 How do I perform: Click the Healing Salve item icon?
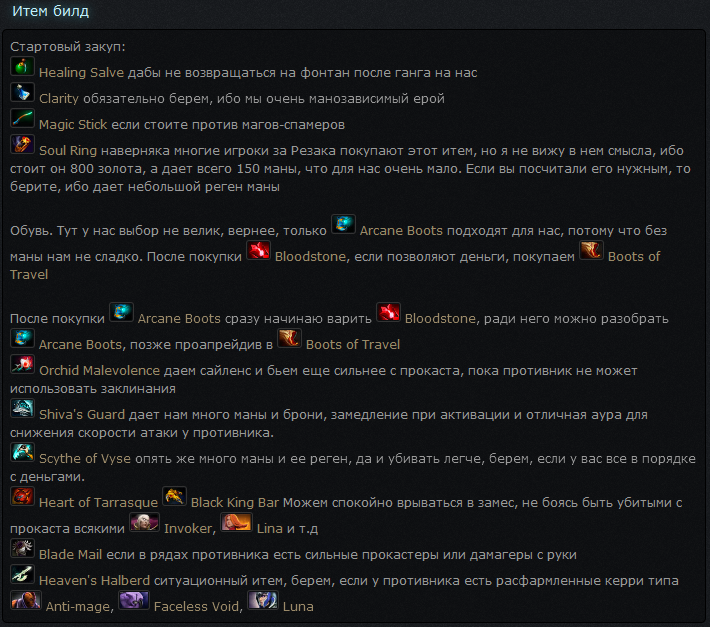[22, 67]
